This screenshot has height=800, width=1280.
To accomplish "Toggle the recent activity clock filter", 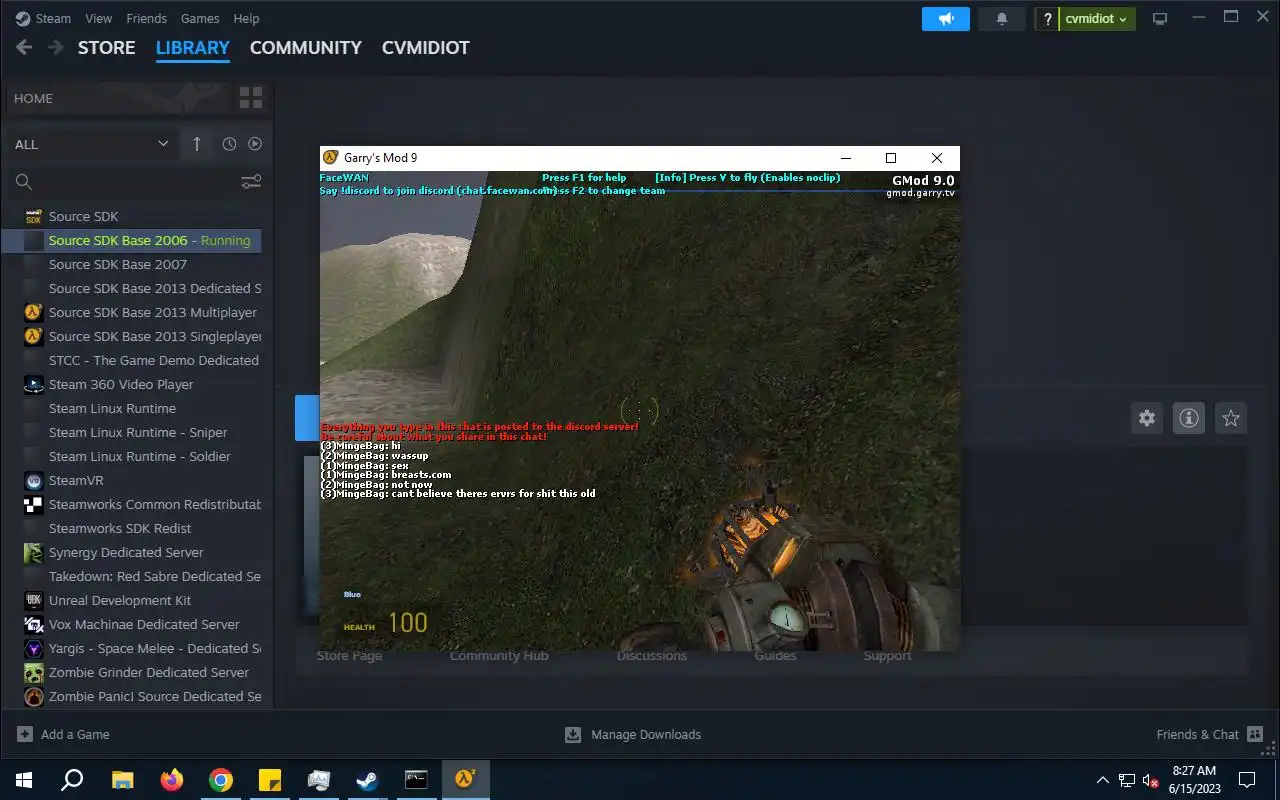I will [229, 144].
